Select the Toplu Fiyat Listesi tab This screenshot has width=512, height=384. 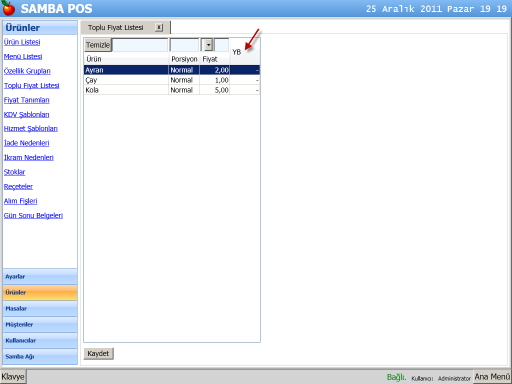116,27
